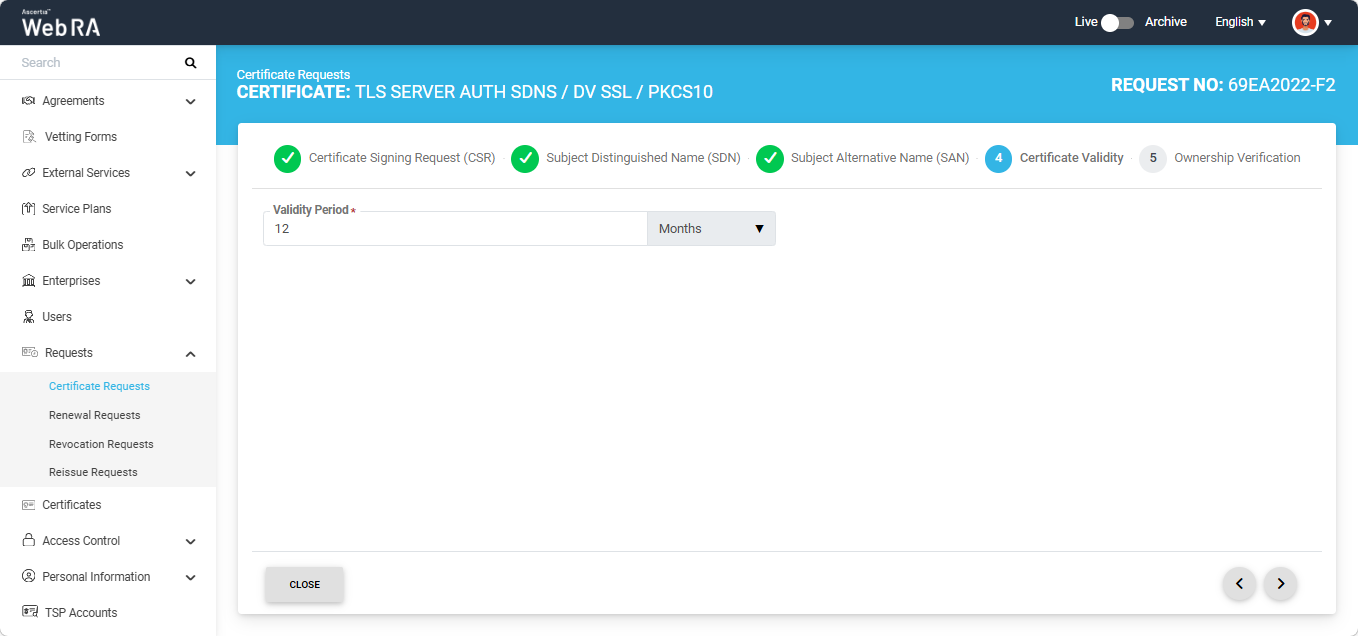Expand the Enterprises chevron
This screenshot has width=1358, height=636.
click(191, 281)
